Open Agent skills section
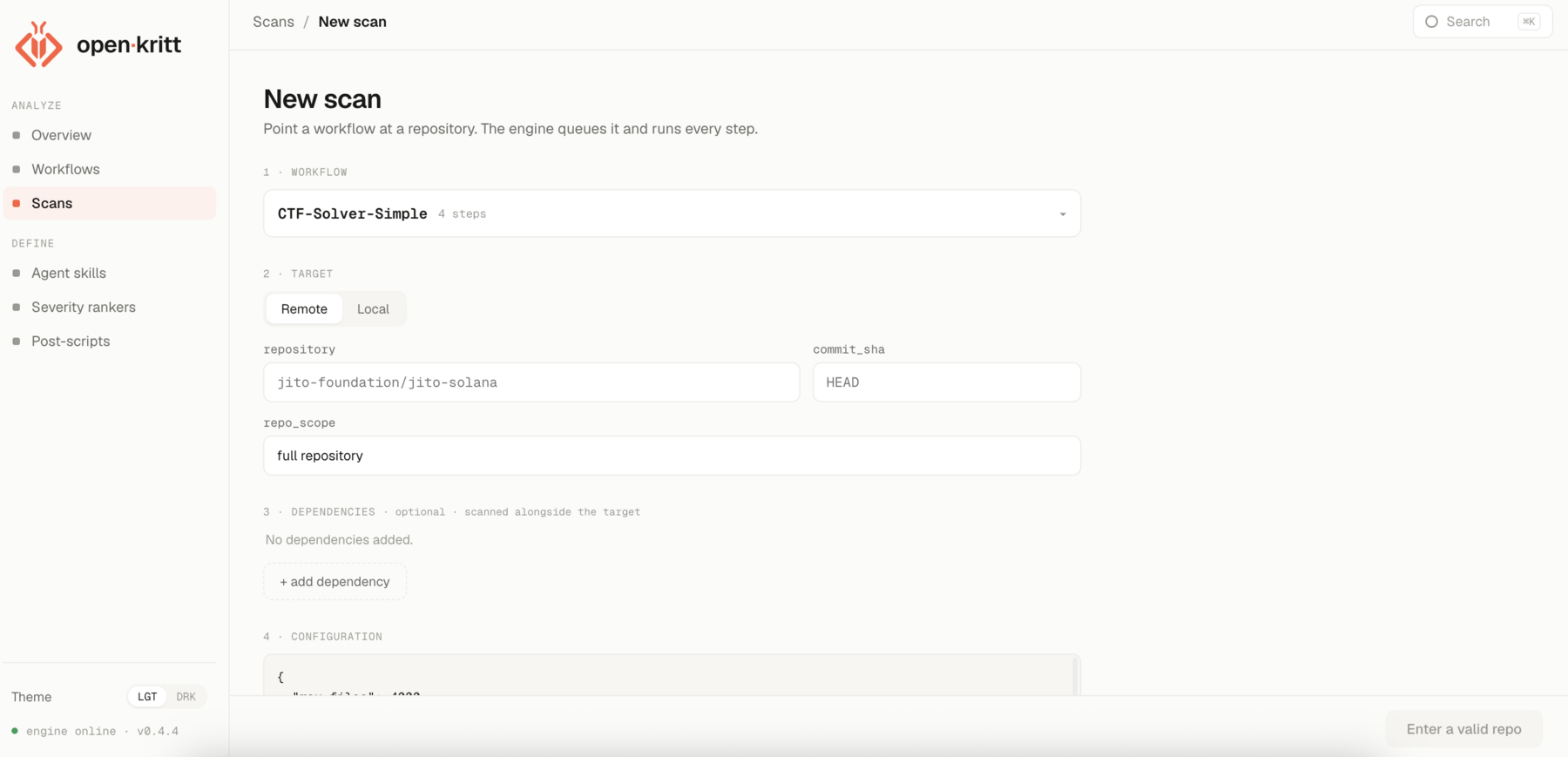 click(110, 273)
